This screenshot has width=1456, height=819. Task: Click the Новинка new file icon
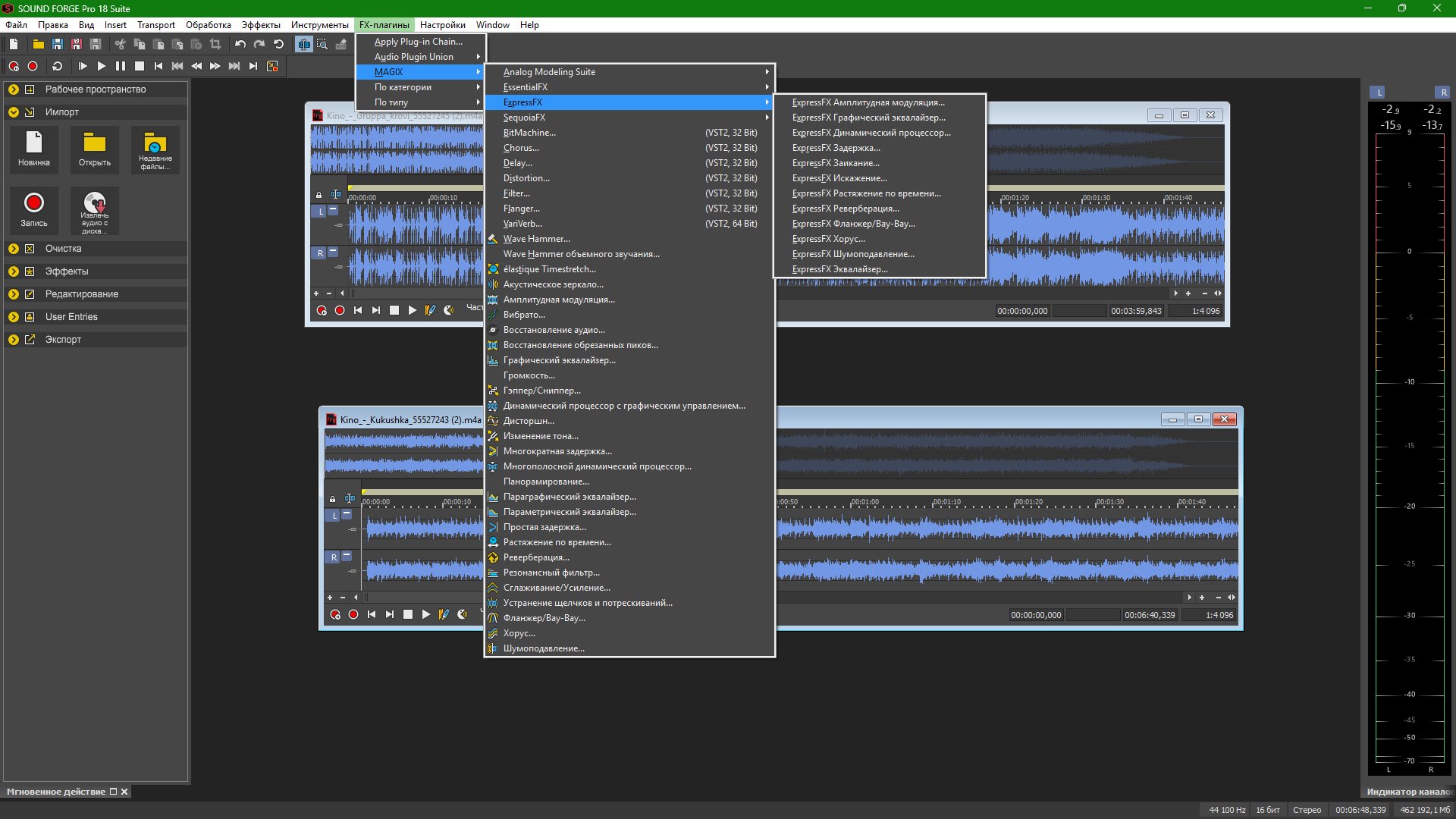(34, 143)
